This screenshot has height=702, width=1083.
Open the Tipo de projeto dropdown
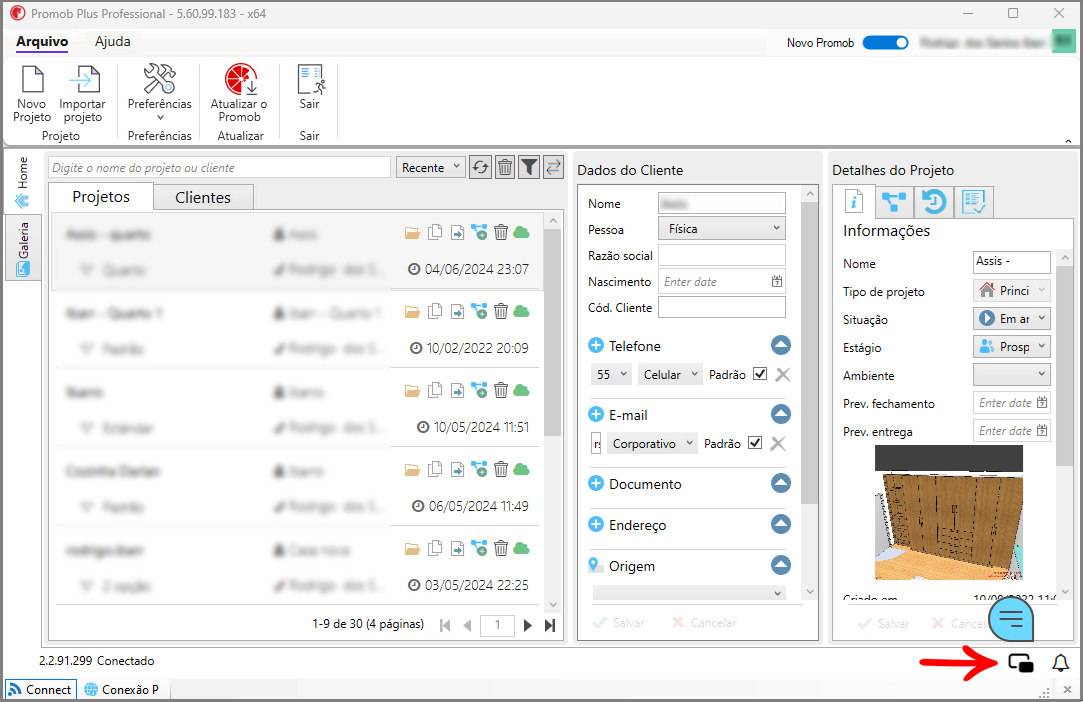click(1012, 290)
